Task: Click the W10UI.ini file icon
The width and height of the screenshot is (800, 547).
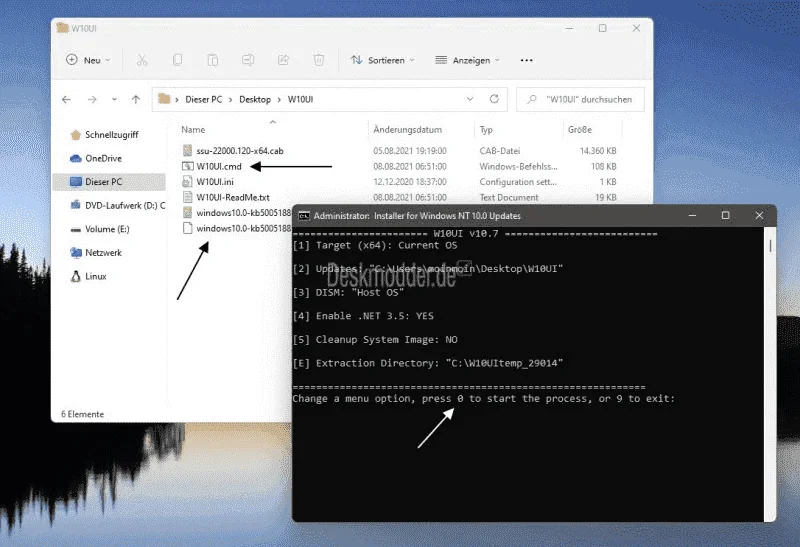Action: tap(188, 182)
